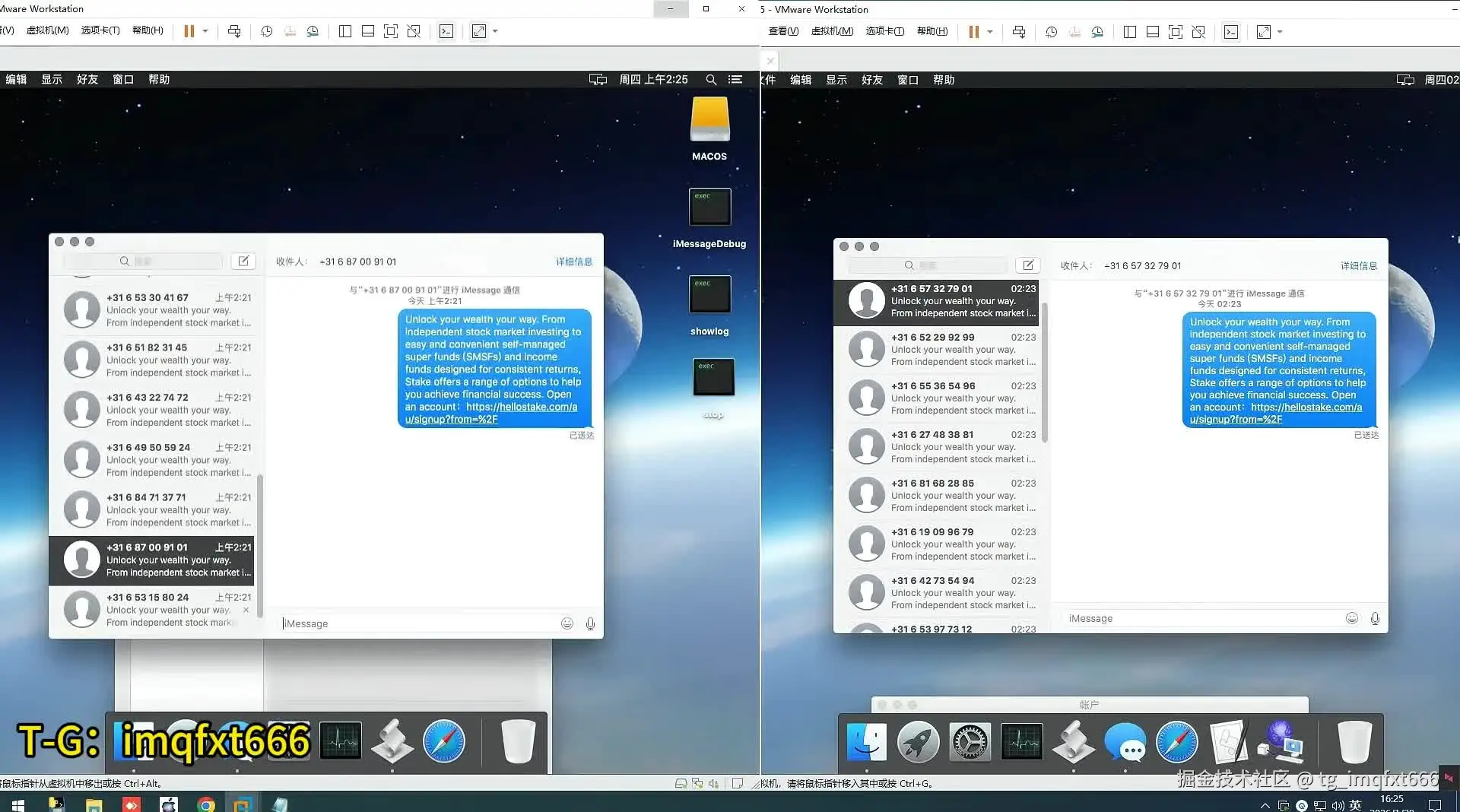Click display mirroring icon in left macOS menu bar

click(x=598, y=79)
